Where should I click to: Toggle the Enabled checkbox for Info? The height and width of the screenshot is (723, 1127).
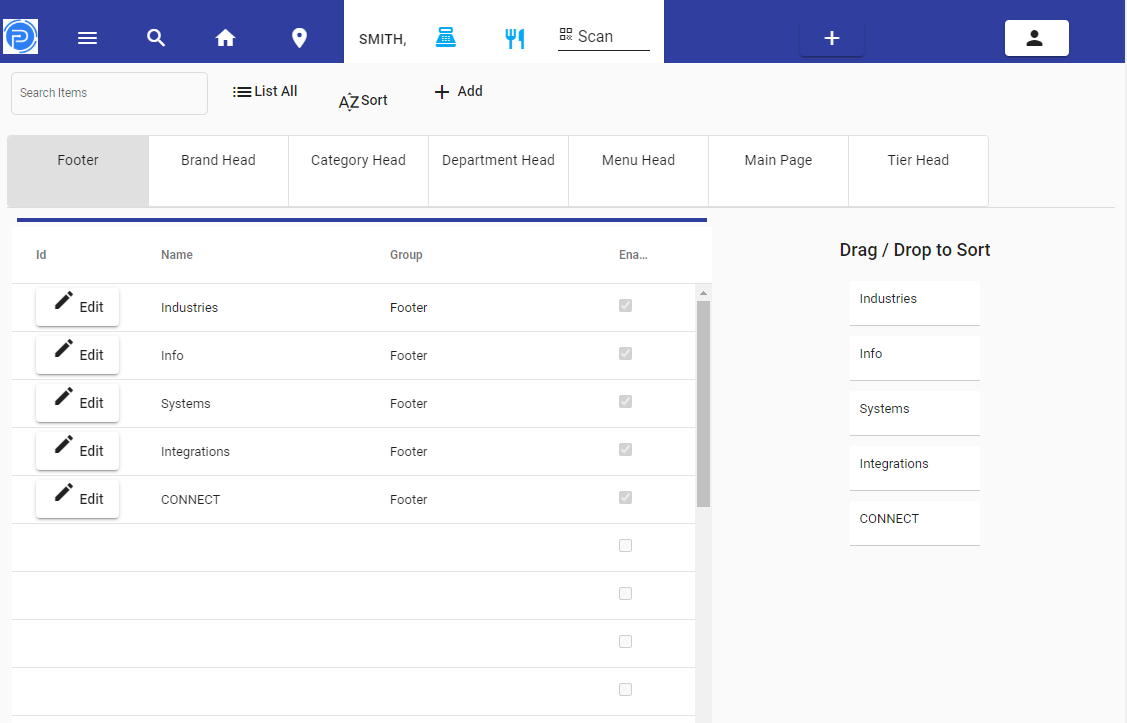(625, 354)
